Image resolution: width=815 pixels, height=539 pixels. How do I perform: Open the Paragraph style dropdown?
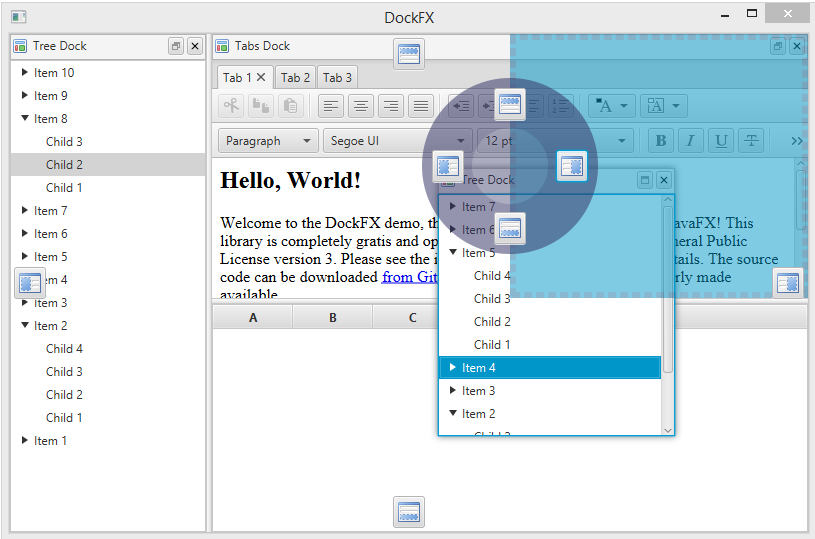(268, 140)
